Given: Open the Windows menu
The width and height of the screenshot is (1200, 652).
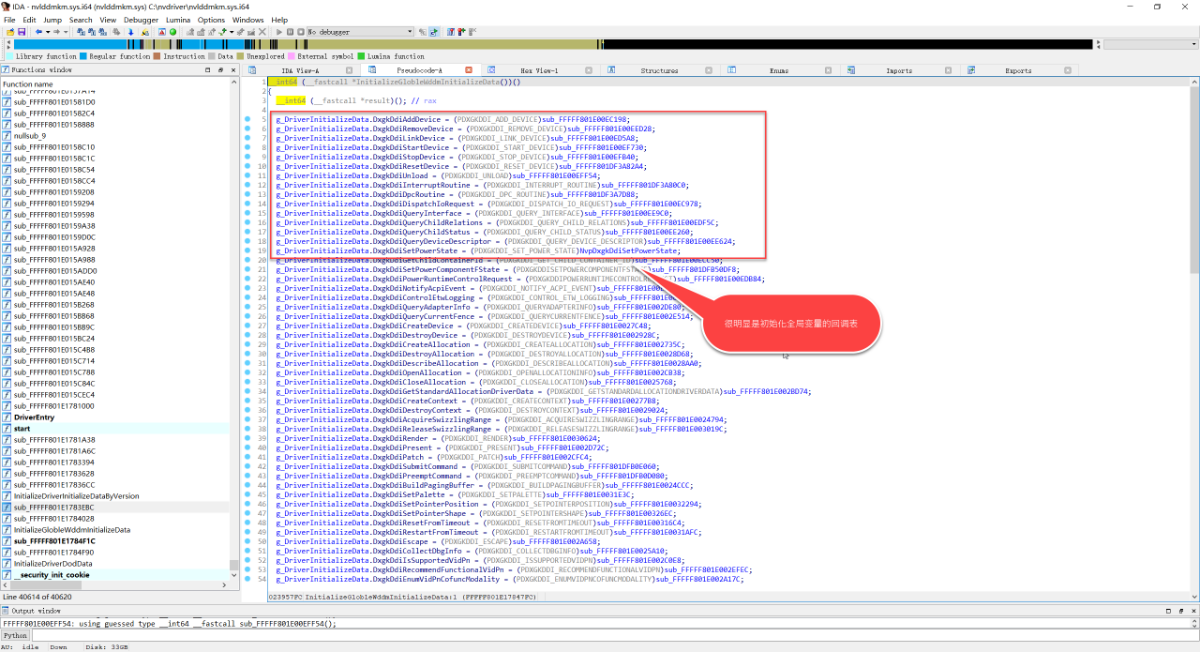Looking at the screenshot, I should (248, 19).
